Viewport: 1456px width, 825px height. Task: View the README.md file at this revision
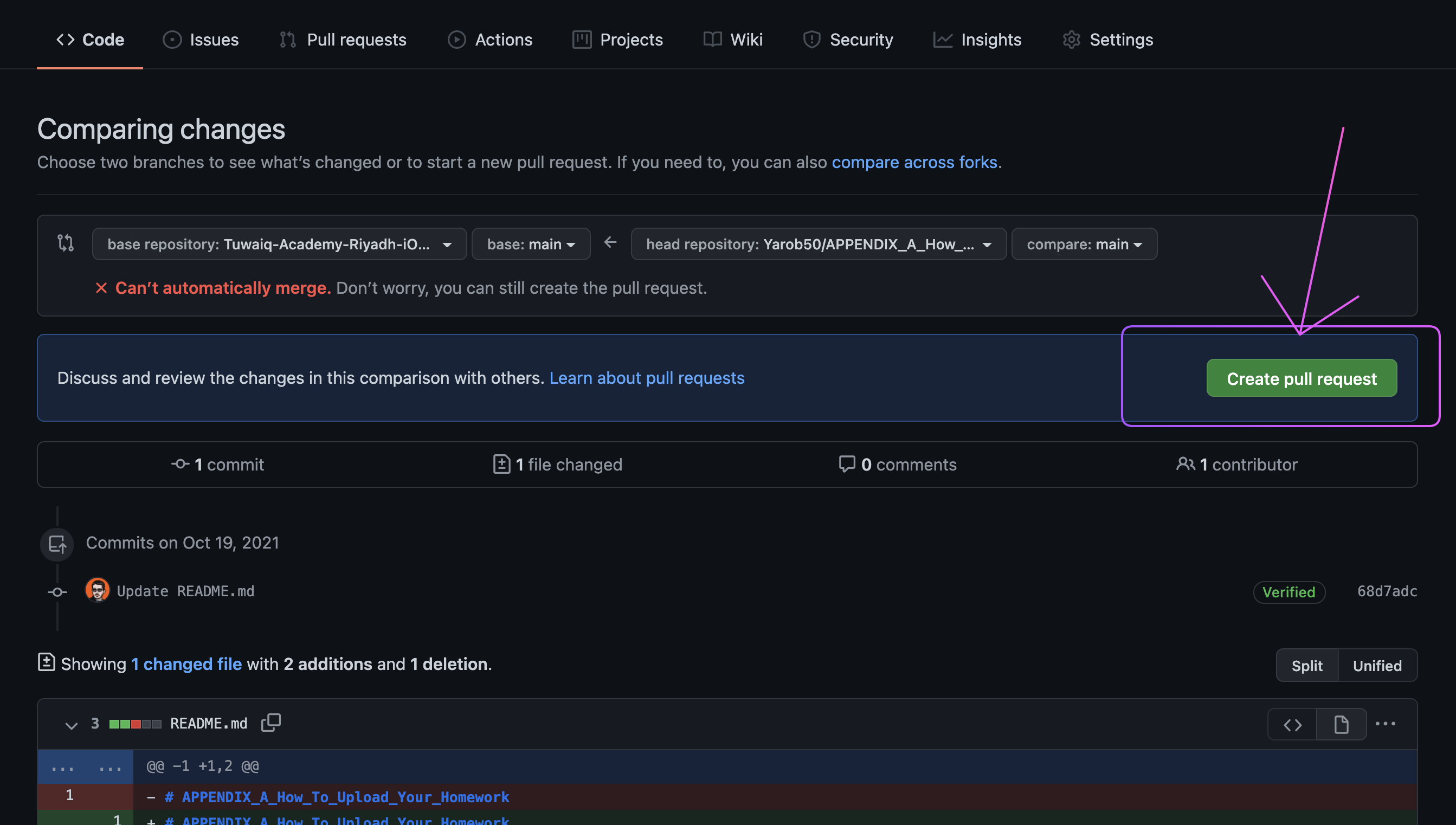(1341, 724)
